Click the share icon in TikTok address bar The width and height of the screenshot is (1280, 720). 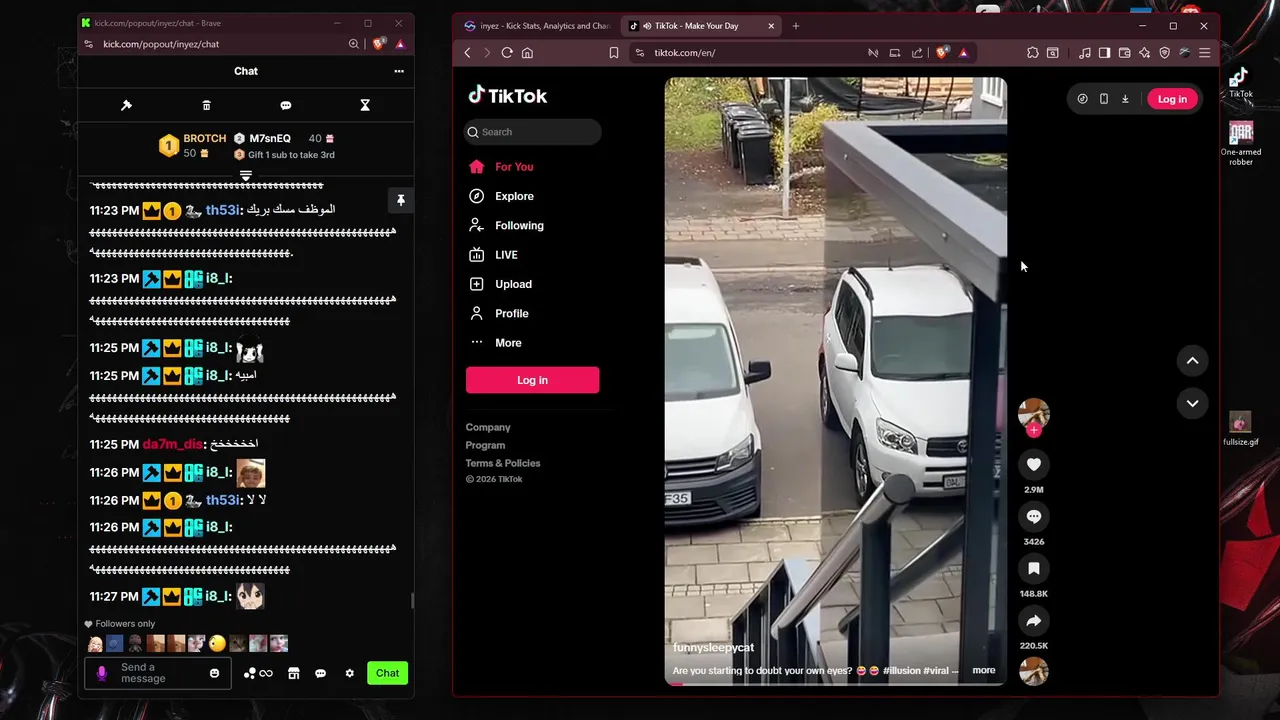tap(917, 53)
